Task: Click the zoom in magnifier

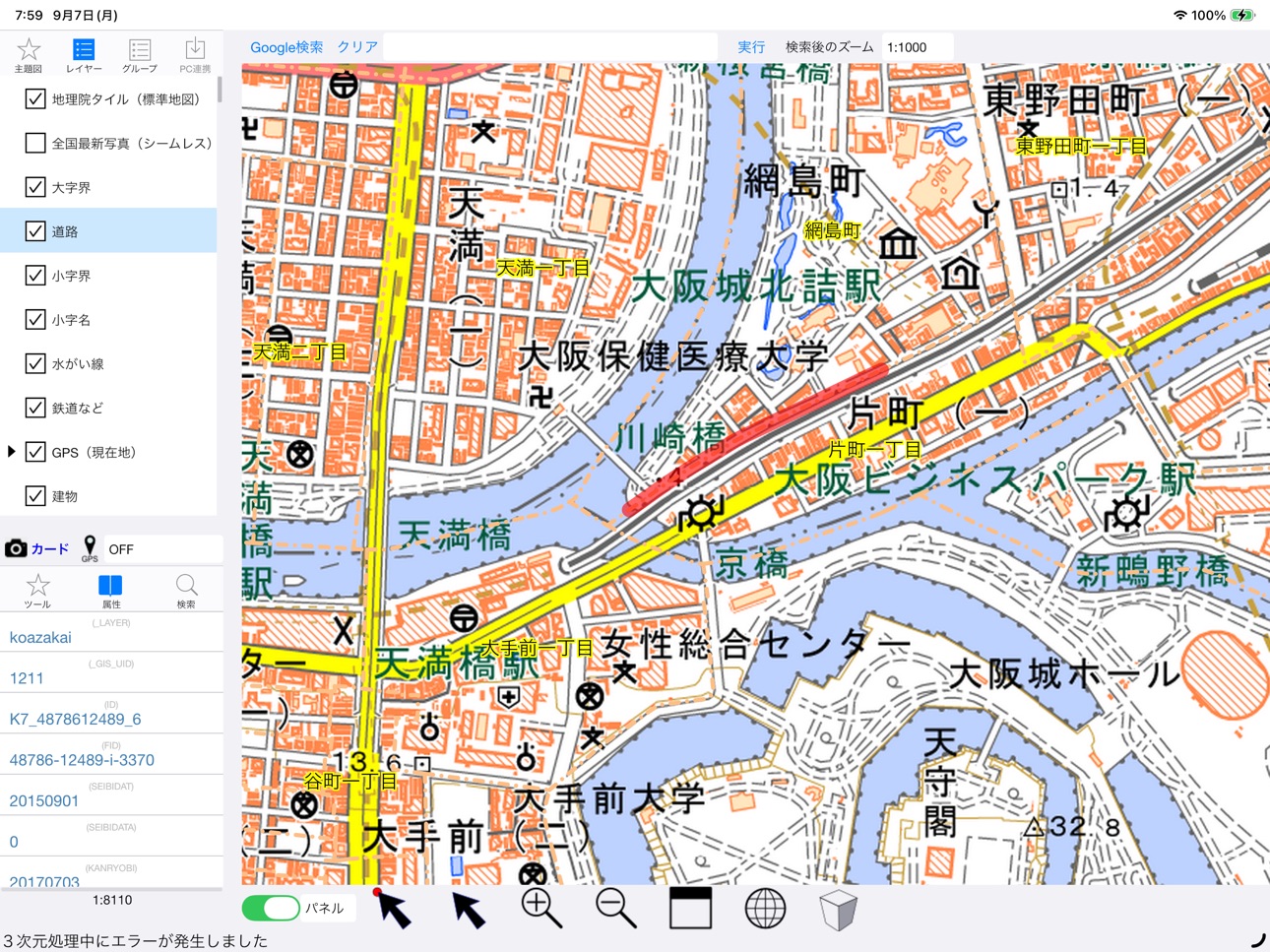Action: click(541, 909)
